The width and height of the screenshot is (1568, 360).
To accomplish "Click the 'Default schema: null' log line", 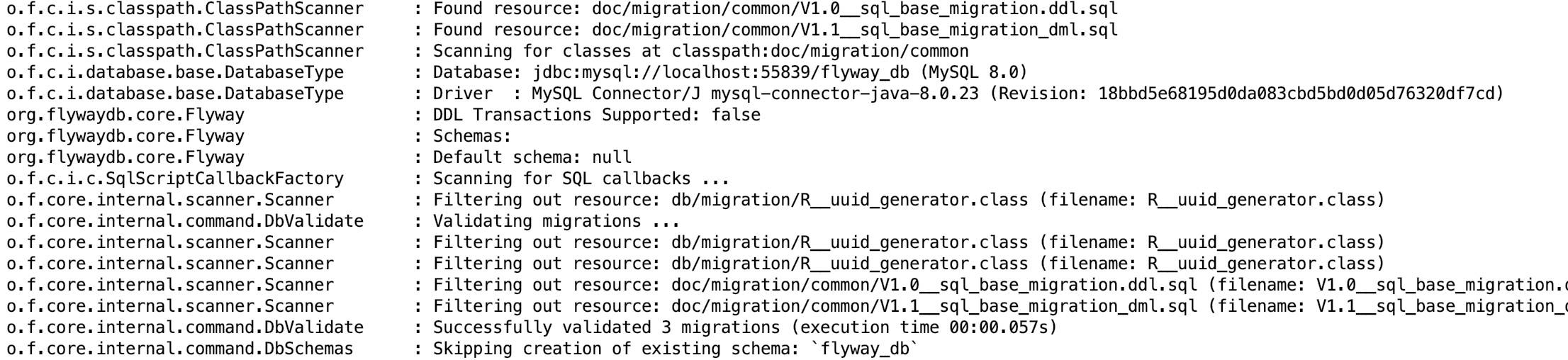I will tap(532, 158).
